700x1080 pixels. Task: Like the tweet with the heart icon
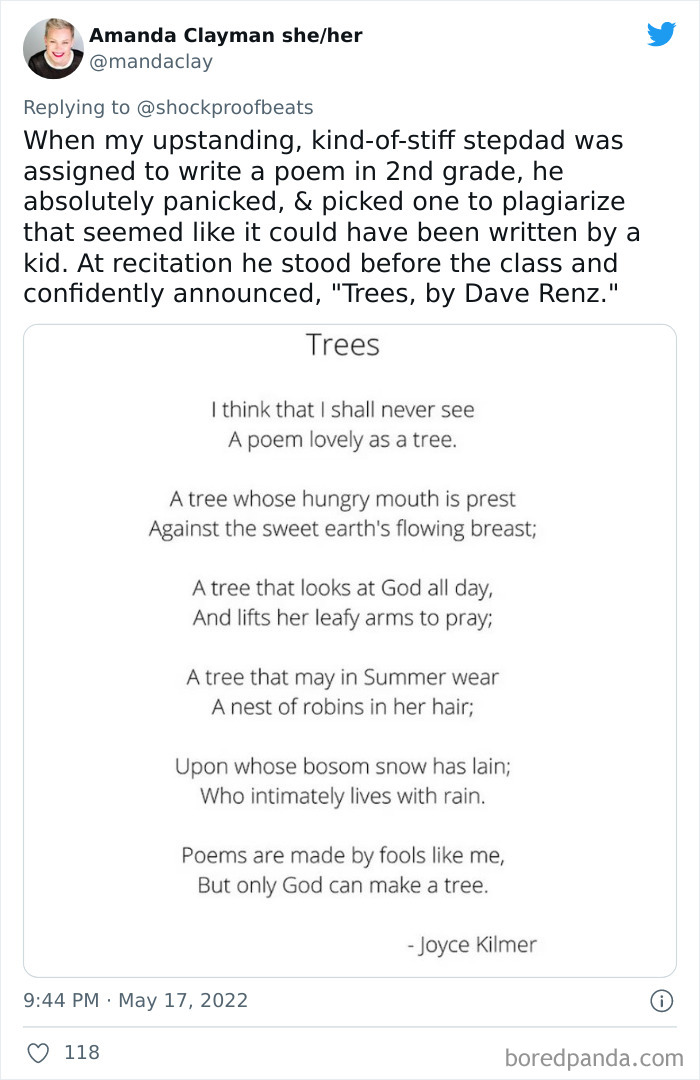(x=38, y=1052)
